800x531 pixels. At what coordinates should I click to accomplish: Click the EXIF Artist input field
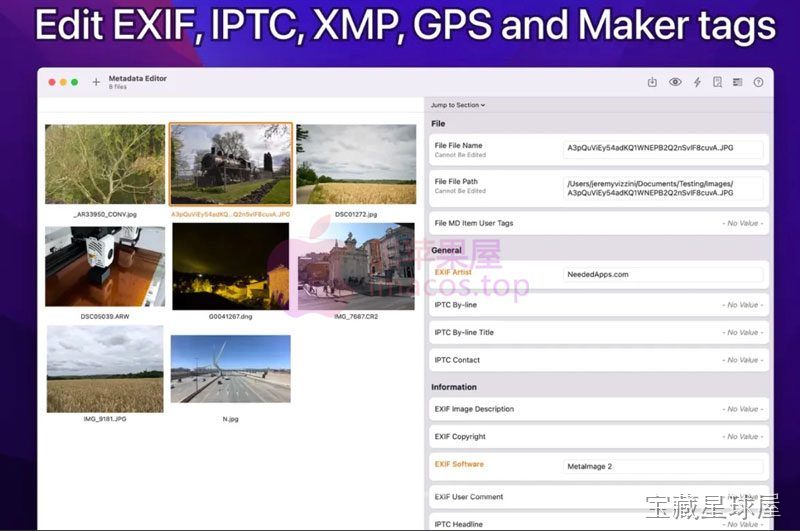(x=663, y=274)
